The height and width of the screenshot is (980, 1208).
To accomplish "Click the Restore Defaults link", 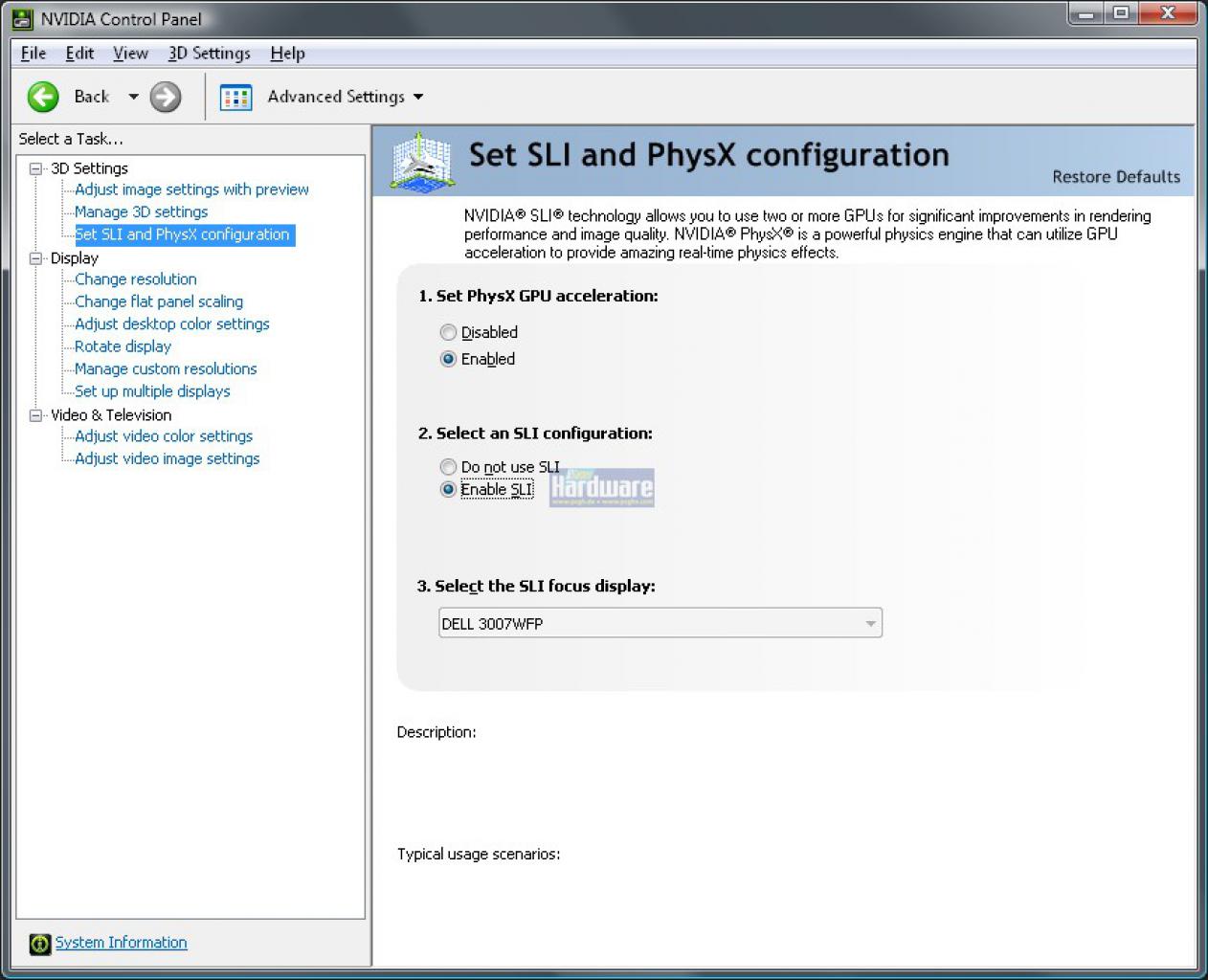I will 1116,177.
